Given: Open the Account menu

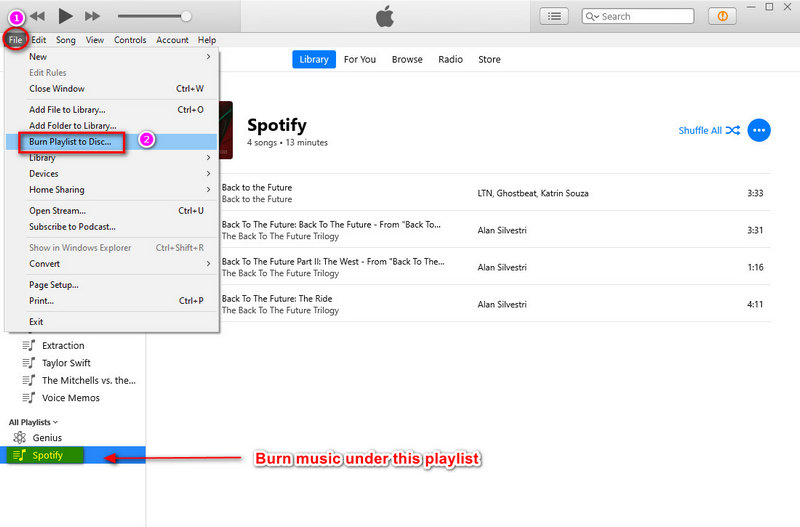Looking at the screenshot, I should (x=172, y=40).
